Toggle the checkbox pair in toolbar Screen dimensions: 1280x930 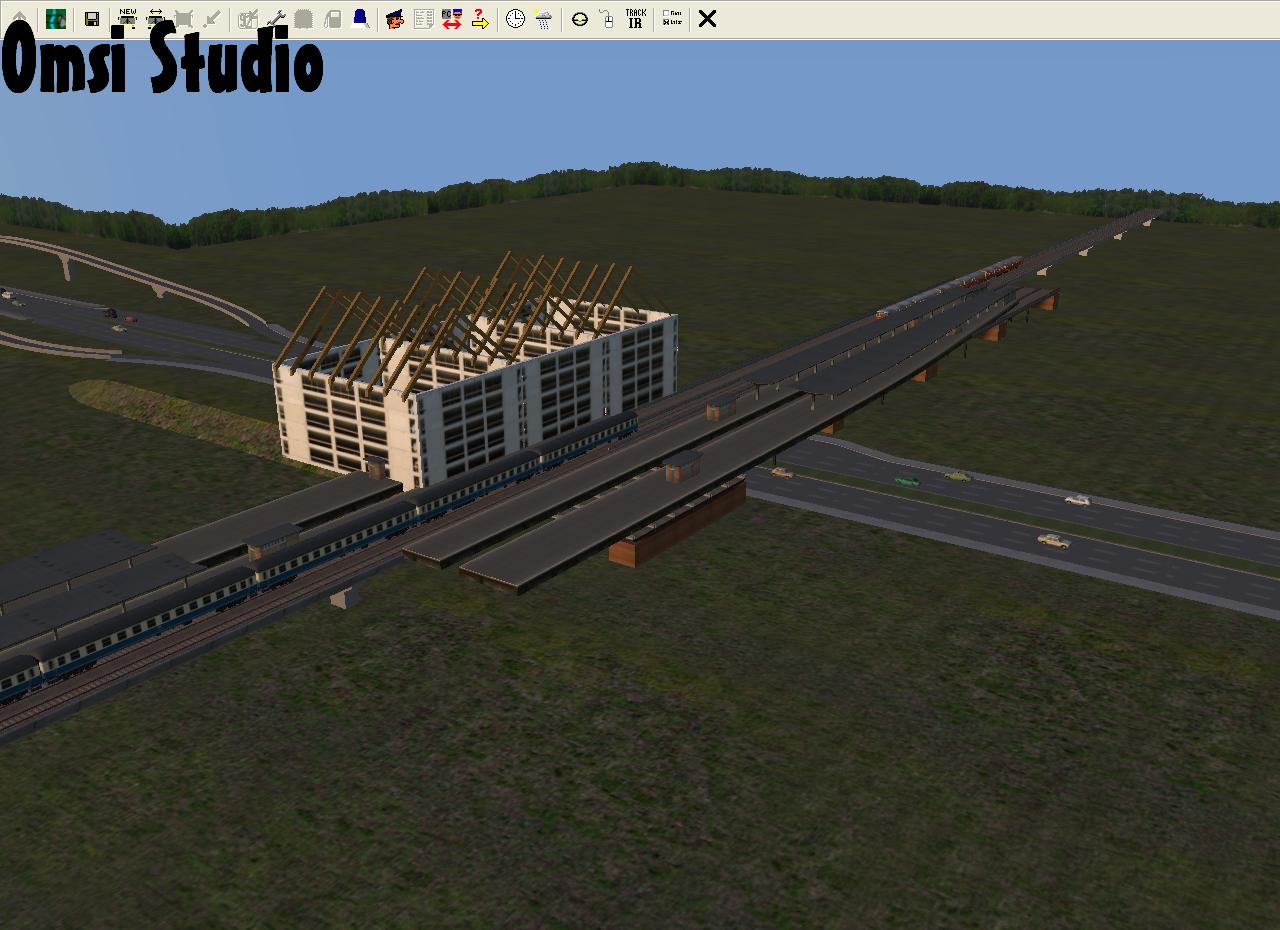[672, 19]
